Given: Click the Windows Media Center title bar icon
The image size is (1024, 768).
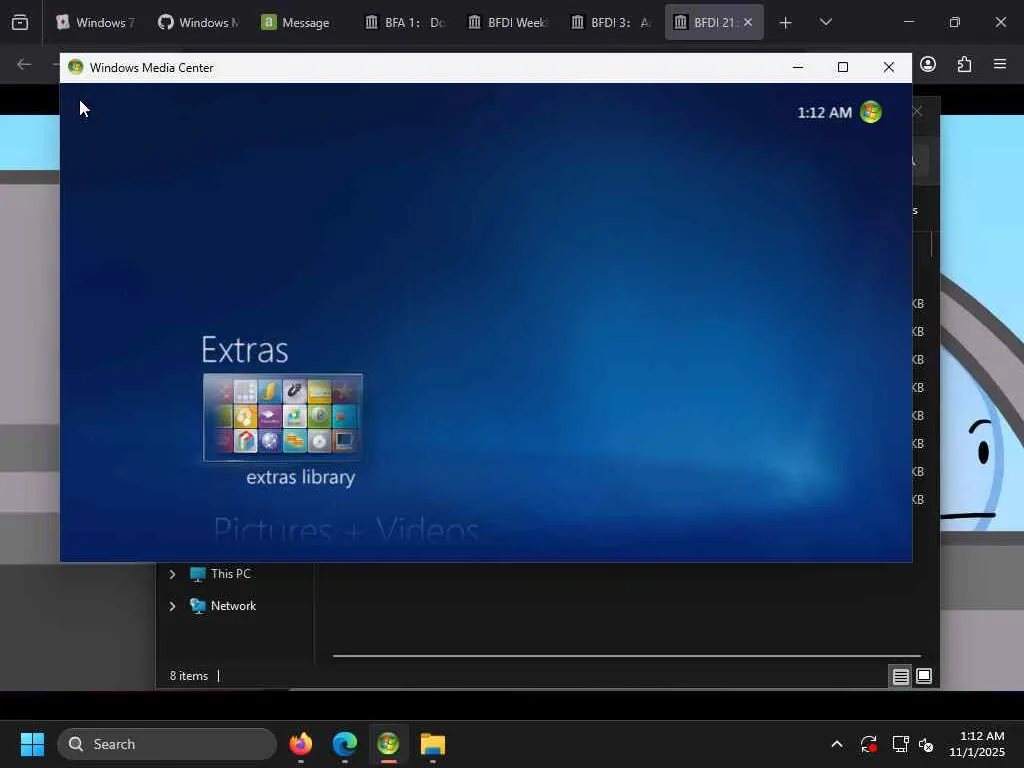Looking at the screenshot, I should click(x=76, y=67).
